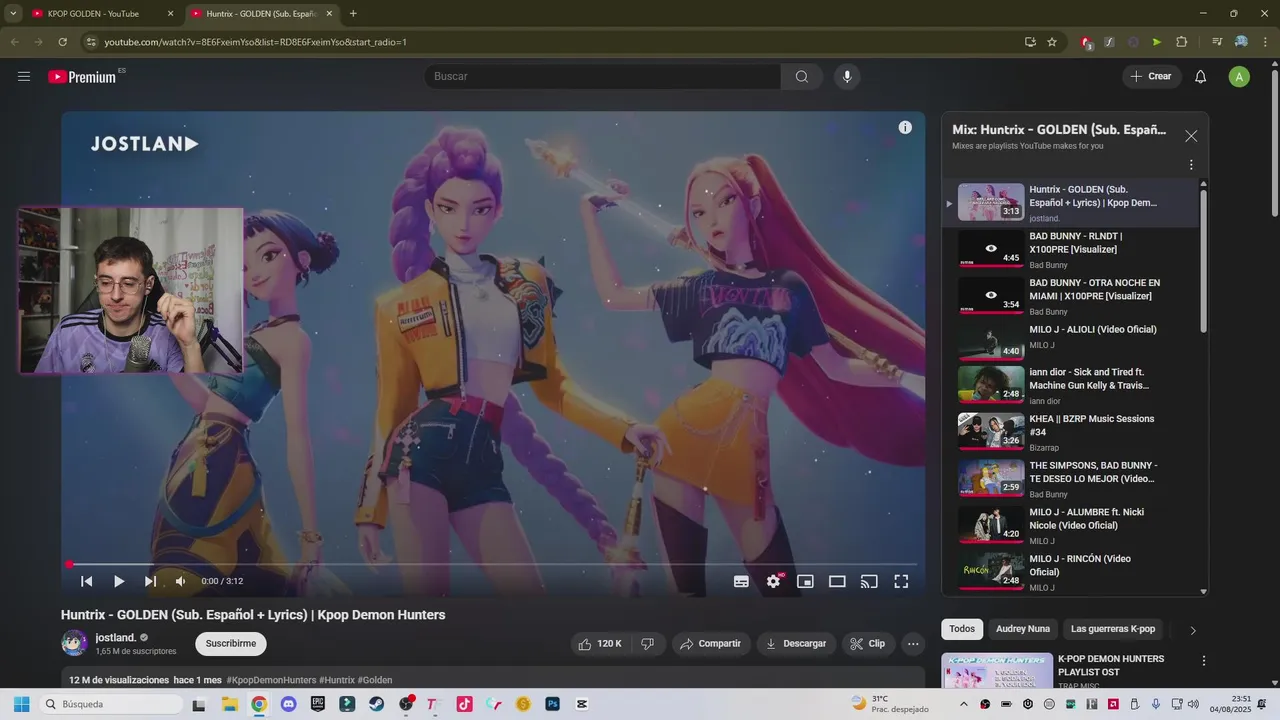The height and width of the screenshot is (720, 1280).
Task: Open Discord from the taskbar
Action: [288, 704]
